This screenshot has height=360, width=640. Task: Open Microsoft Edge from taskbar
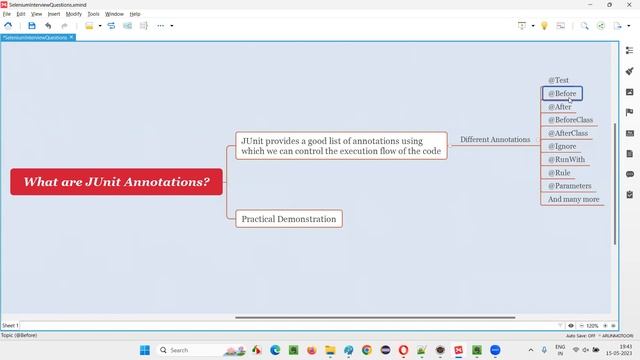tap(275, 350)
